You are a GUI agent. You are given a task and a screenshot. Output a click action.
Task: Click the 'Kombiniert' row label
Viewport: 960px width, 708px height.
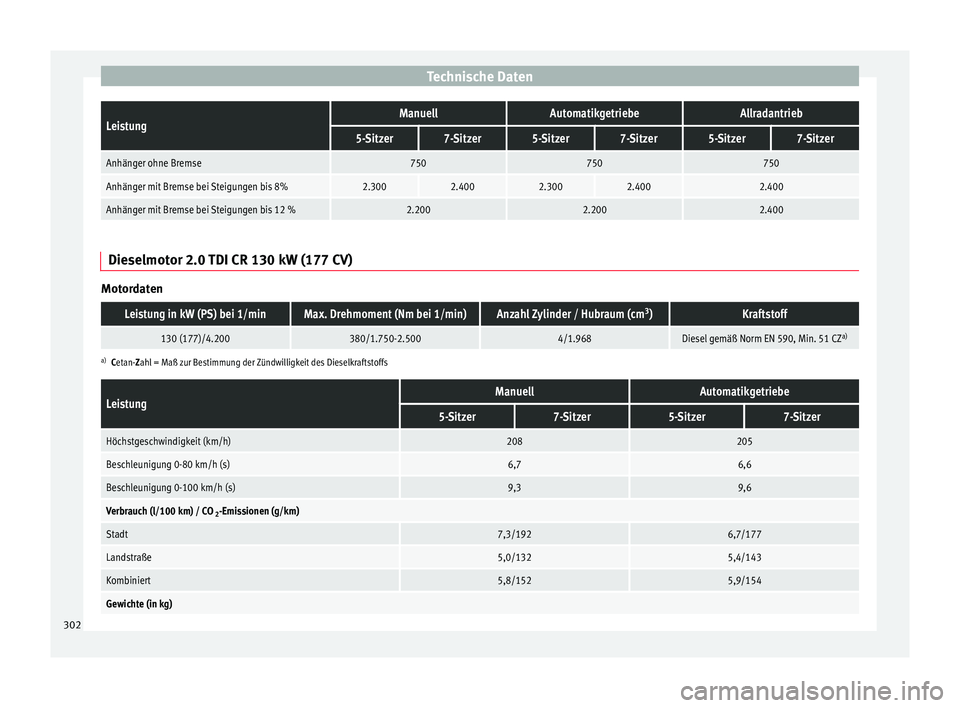point(128,581)
